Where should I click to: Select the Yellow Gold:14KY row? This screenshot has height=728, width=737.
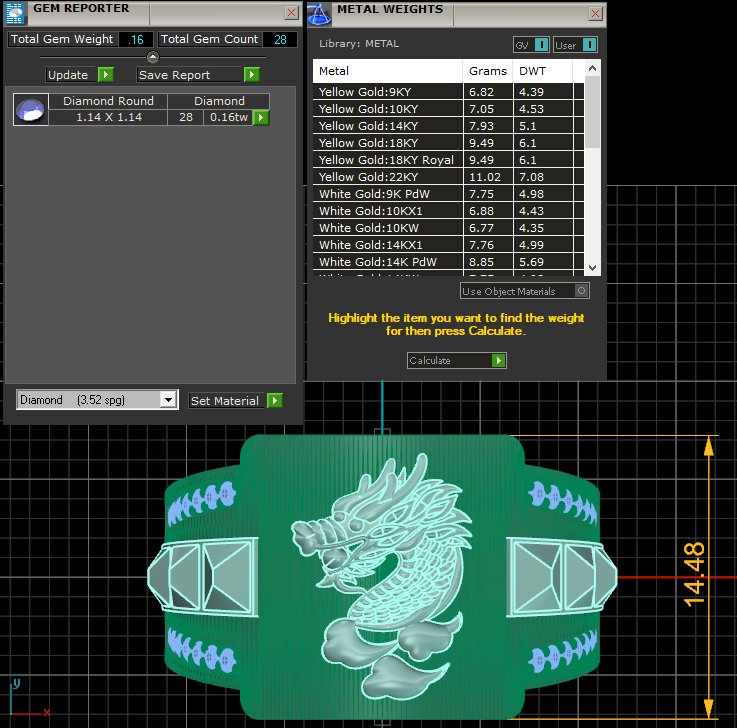[448, 125]
